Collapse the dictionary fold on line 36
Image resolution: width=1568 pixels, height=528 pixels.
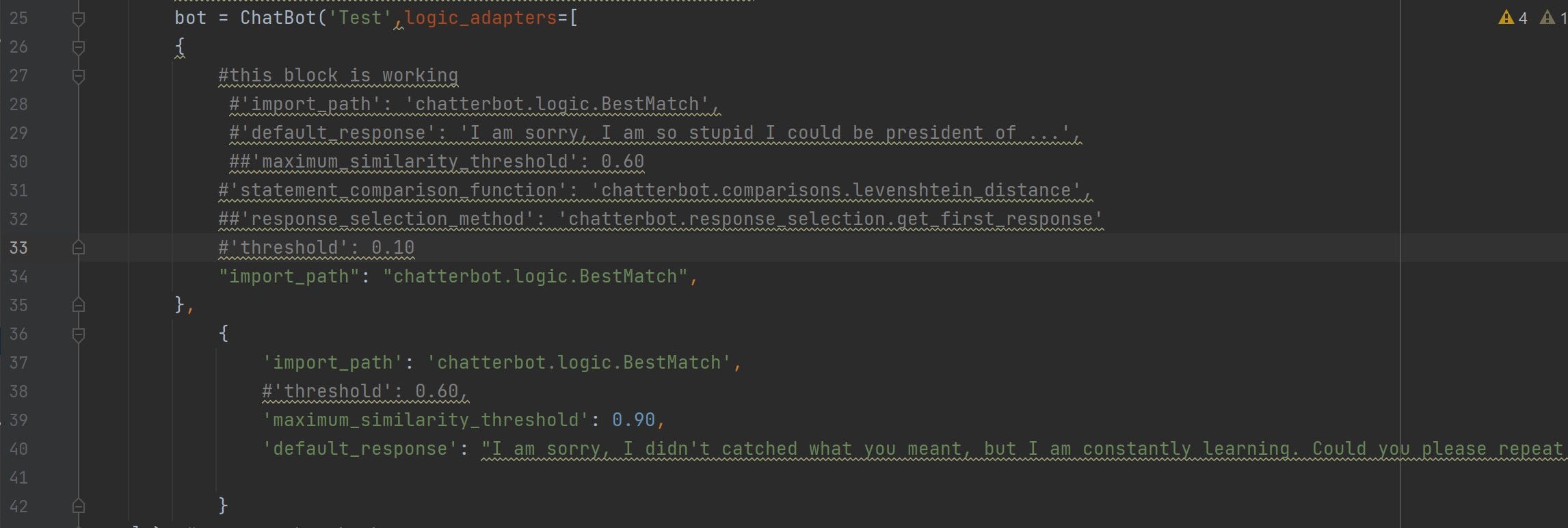coord(79,334)
